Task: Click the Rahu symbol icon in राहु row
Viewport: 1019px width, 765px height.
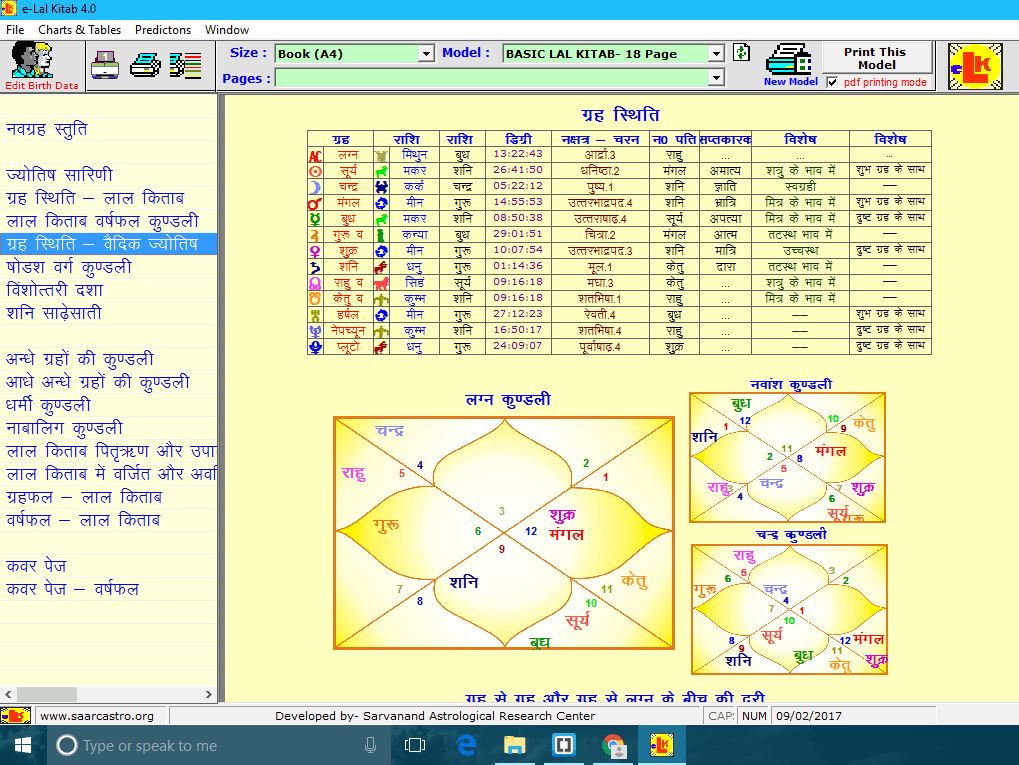Action: [x=315, y=283]
